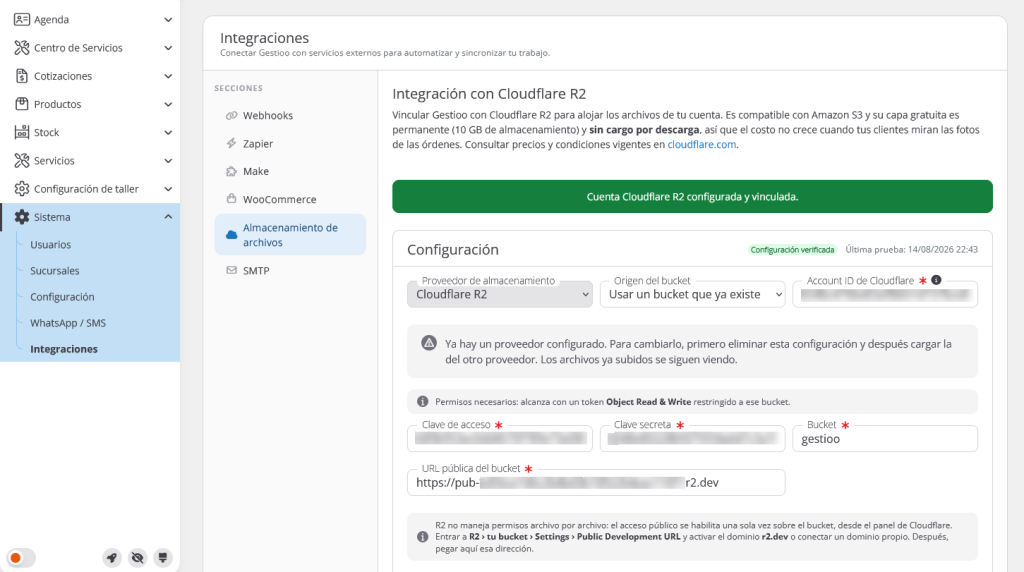Click the Integración con Cloudflare R2 heading

[x=489, y=93]
